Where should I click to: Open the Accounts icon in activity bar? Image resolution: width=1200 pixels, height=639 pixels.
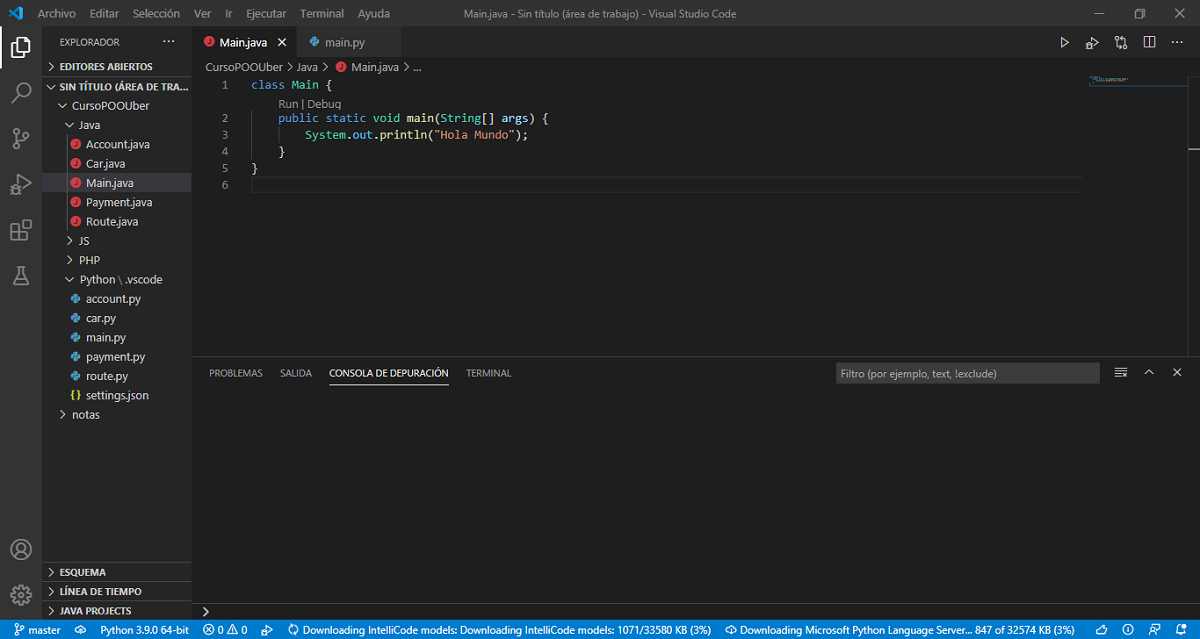21,549
